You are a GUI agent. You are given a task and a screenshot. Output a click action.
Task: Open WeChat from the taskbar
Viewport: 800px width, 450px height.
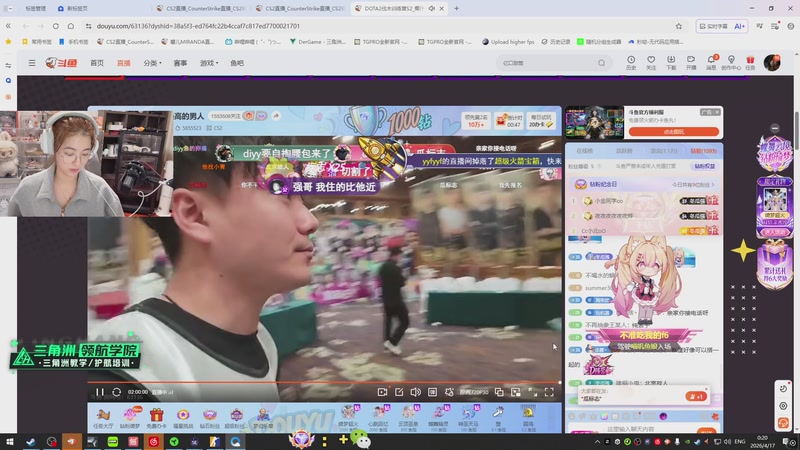tap(362, 440)
